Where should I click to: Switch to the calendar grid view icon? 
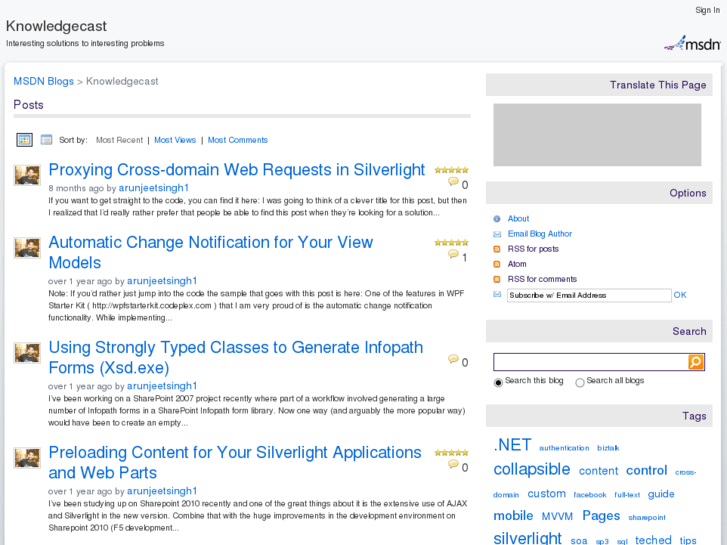(x=24, y=140)
